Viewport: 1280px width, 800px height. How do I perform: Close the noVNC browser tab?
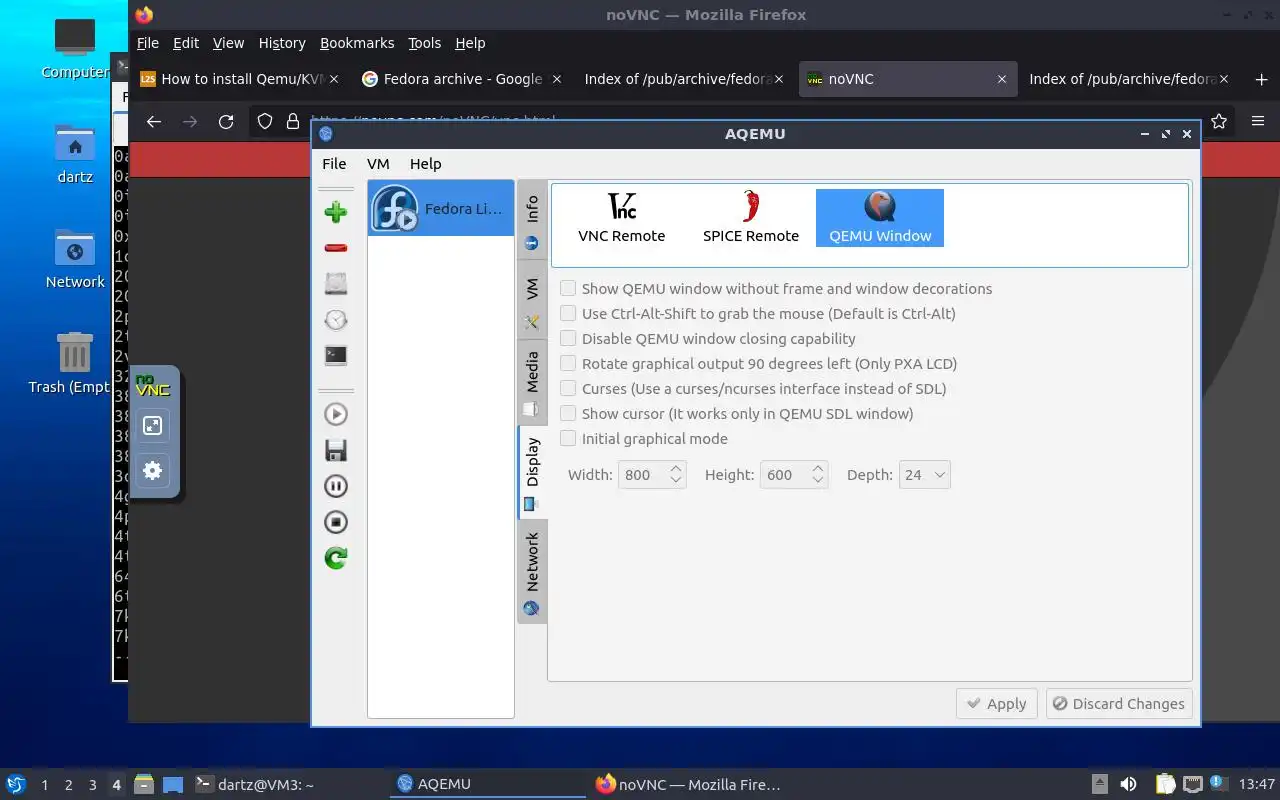tap(1001, 79)
